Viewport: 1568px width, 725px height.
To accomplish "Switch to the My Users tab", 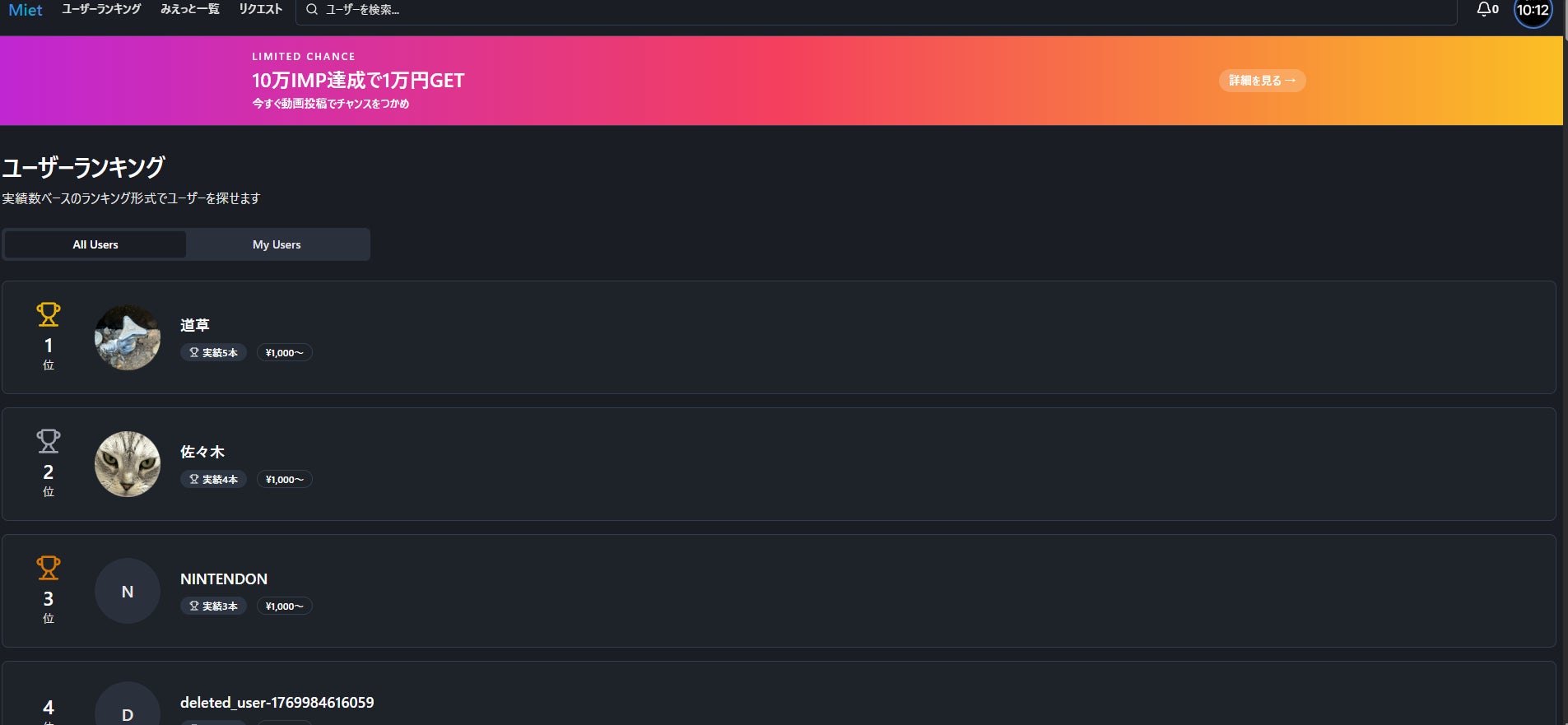I will (277, 244).
